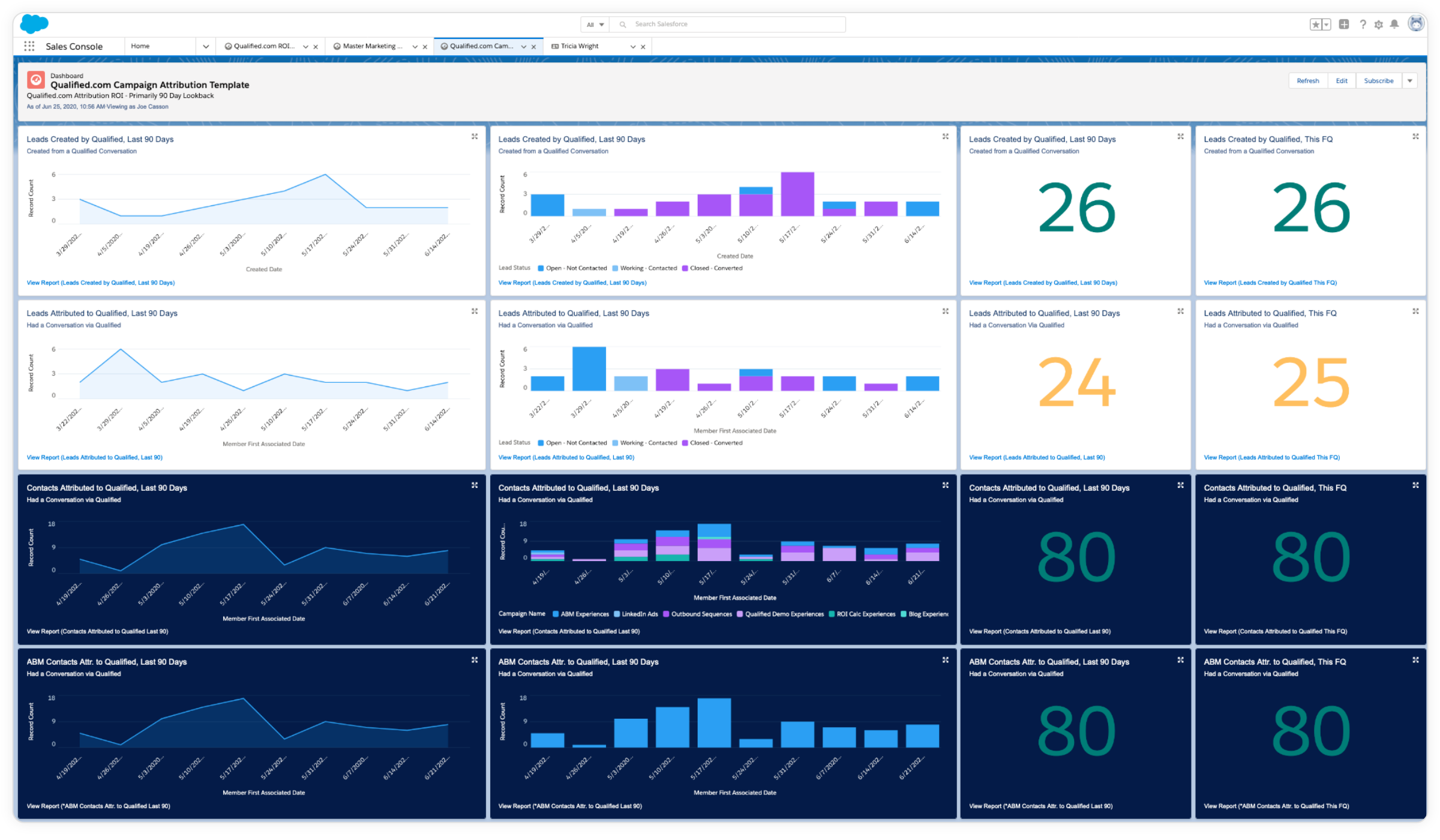Open the setup gear icon

point(1379,25)
